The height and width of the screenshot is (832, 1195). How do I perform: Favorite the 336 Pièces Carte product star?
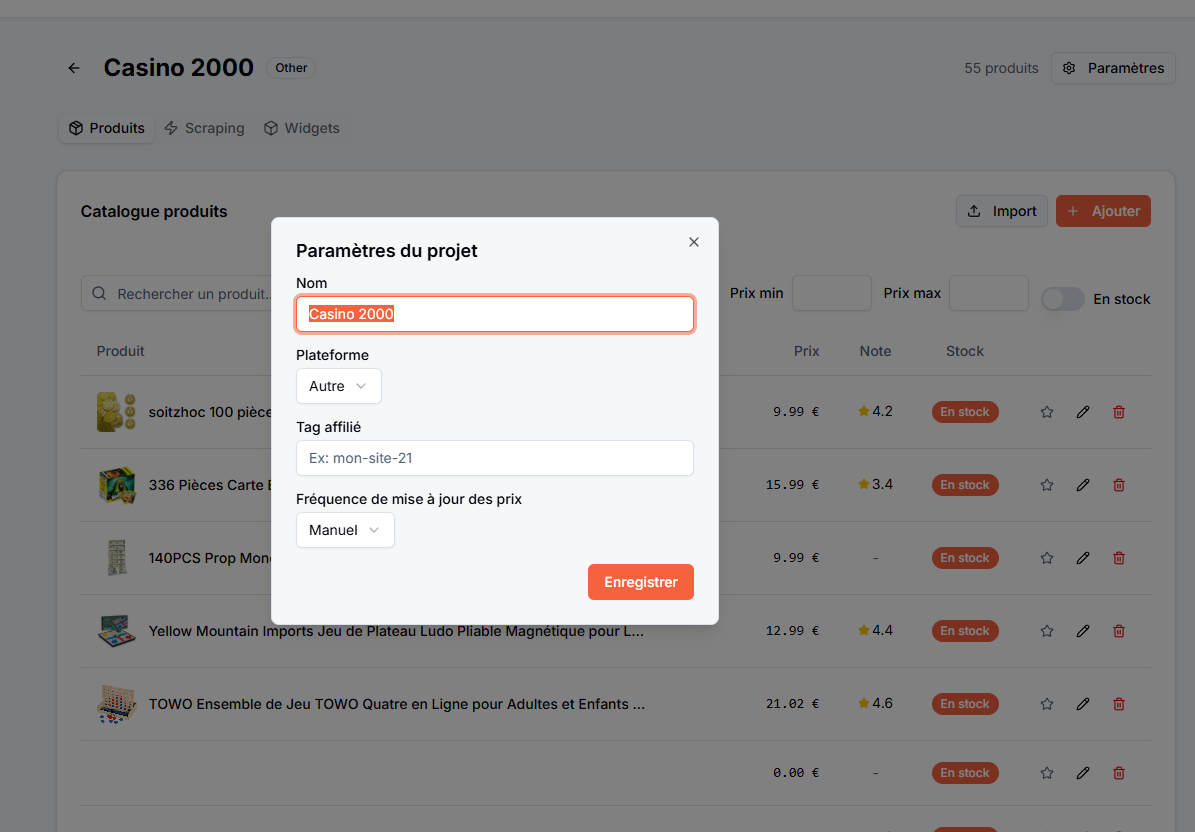(x=1047, y=485)
